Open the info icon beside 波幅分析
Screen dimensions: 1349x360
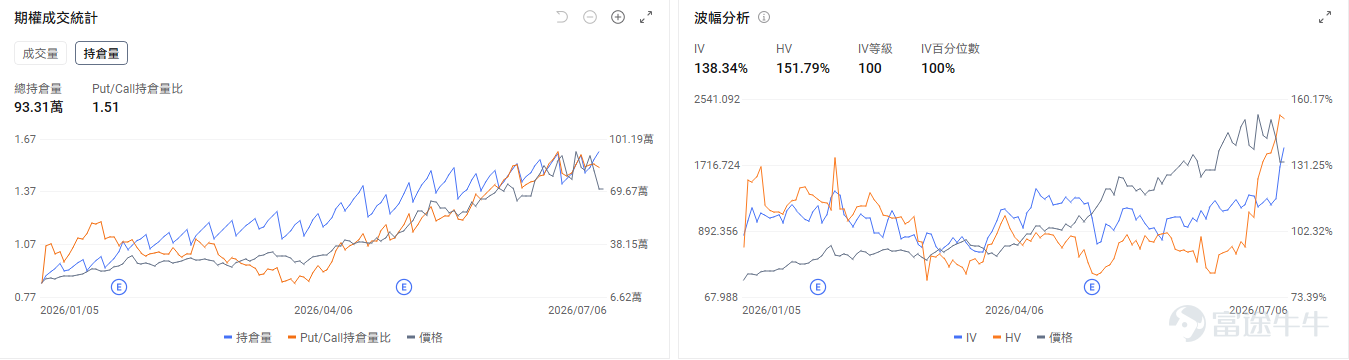click(x=764, y=17)
